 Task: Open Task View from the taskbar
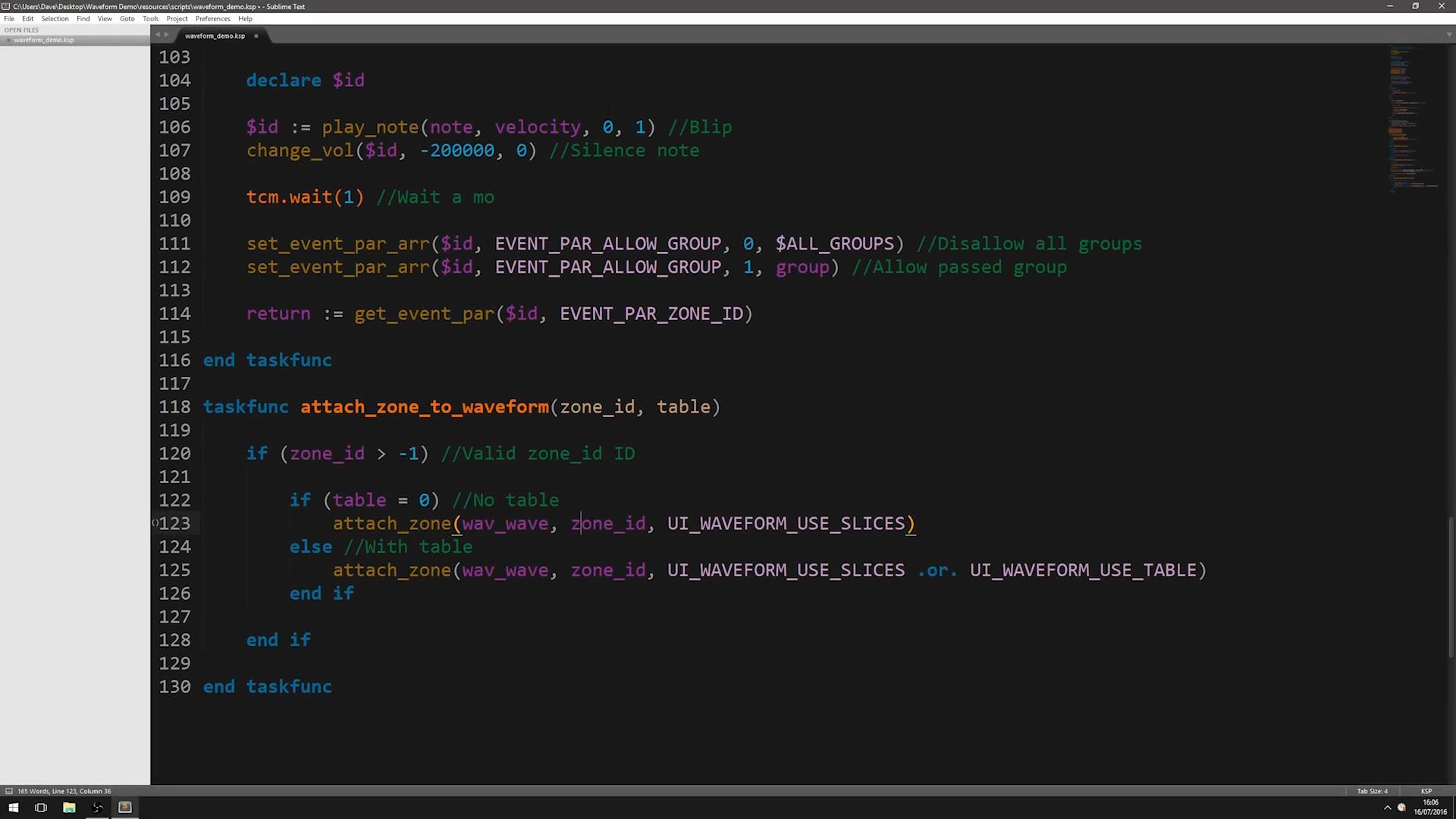click(x=41, y=808)
